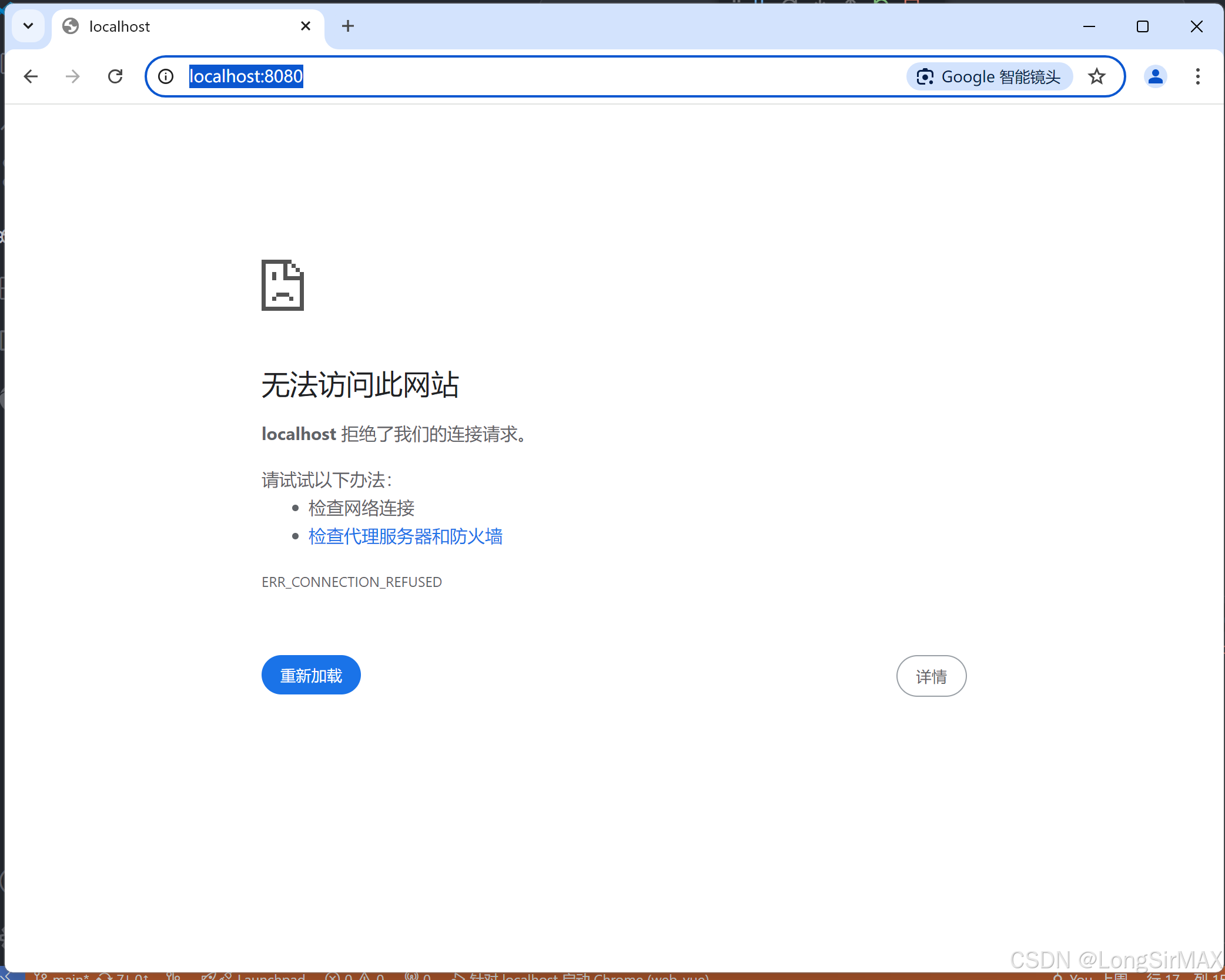Open Google 智能镜头 lens search
The image size is (1225, 980).
pyautogui.click(x=989, y=76)
